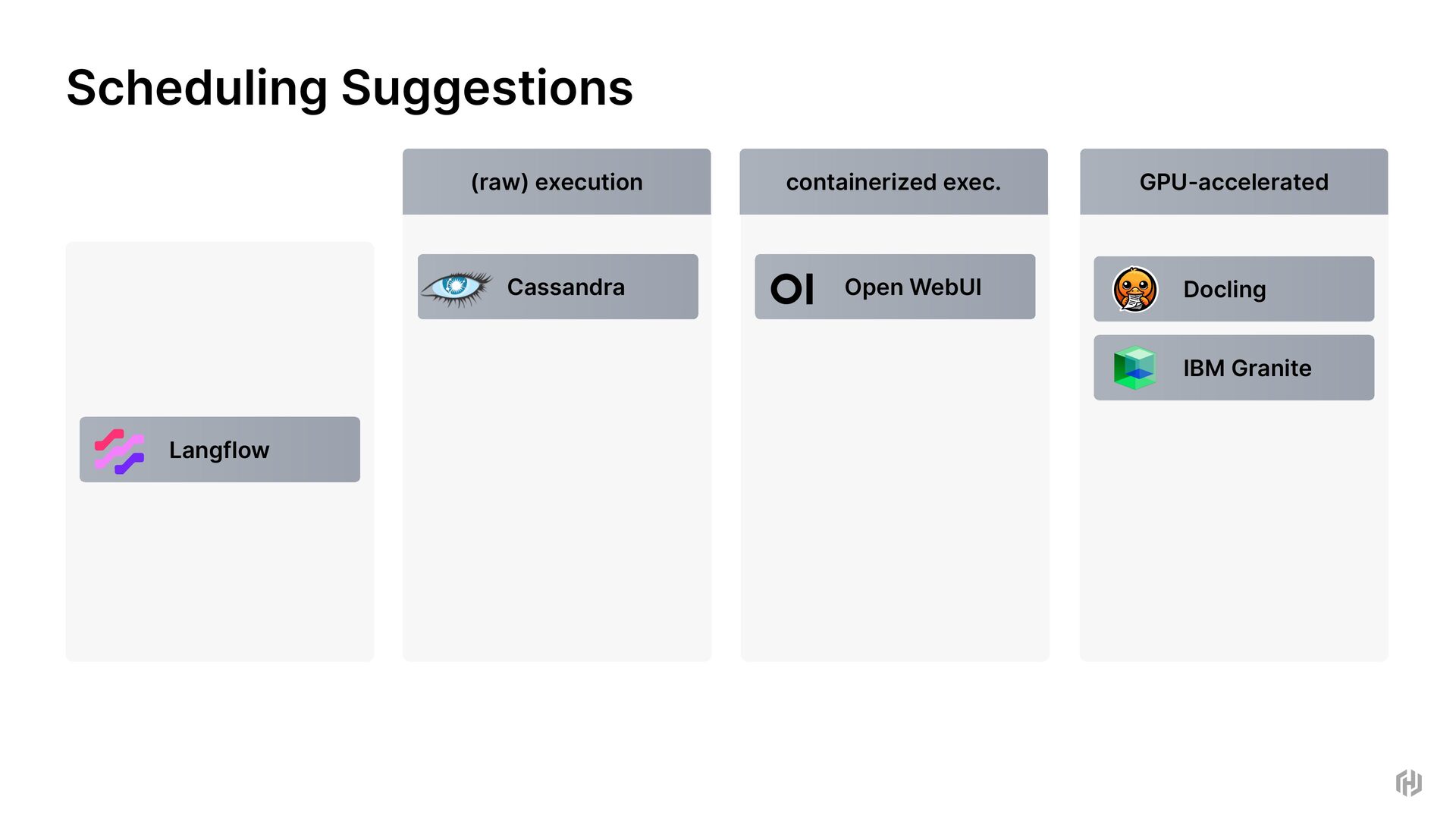Click the word "Suggestions" in the title
The height and width of the screenshot is (819, 1456).
click(487, 88)
